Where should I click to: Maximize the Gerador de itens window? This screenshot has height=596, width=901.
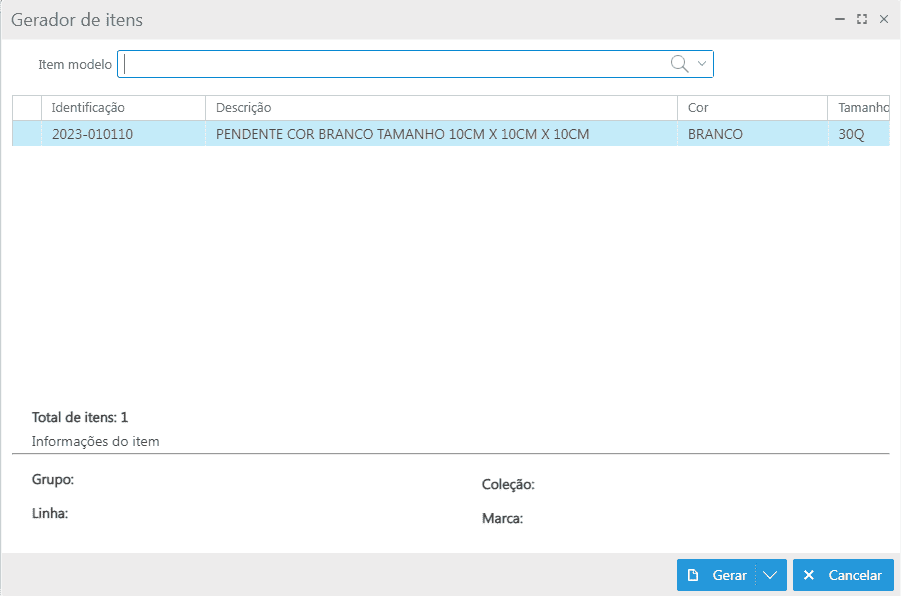(x=861, y=19)
